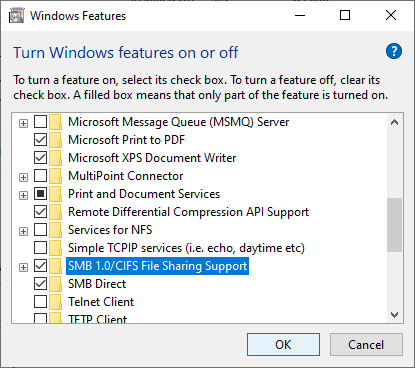Image resolution: width=415 pixels, height=368 pixels.
Task: Confirm changes with the OK button
Action: (283, 344)
